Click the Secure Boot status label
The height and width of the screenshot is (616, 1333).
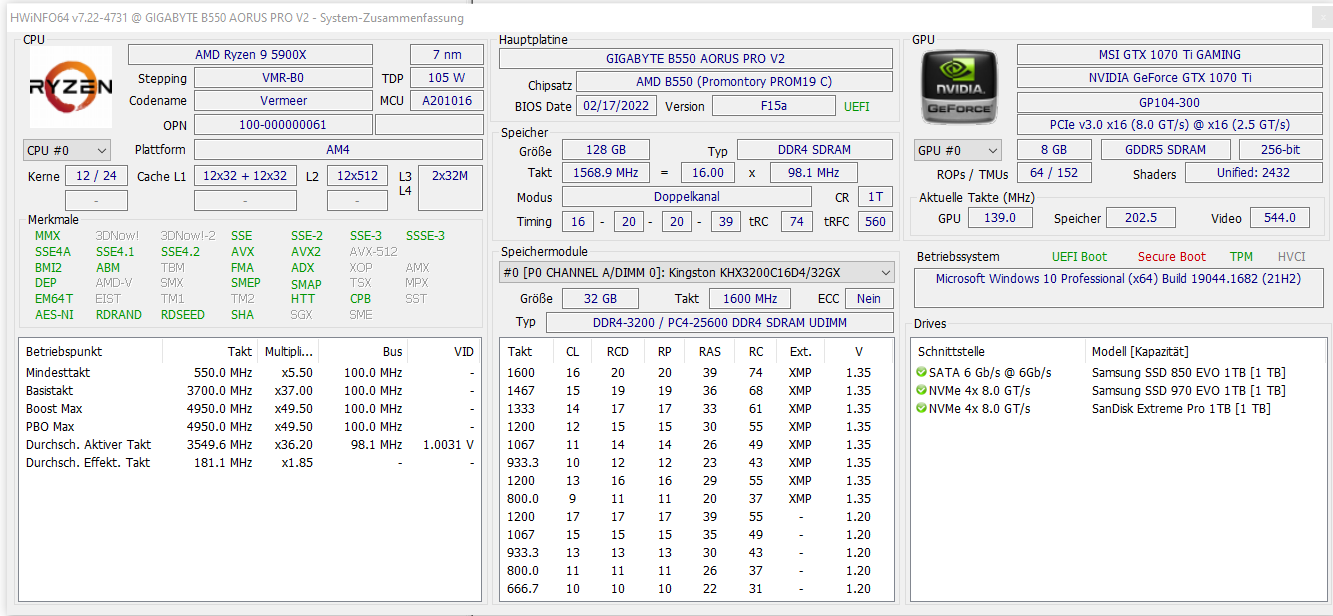[x=1171, y=257]
